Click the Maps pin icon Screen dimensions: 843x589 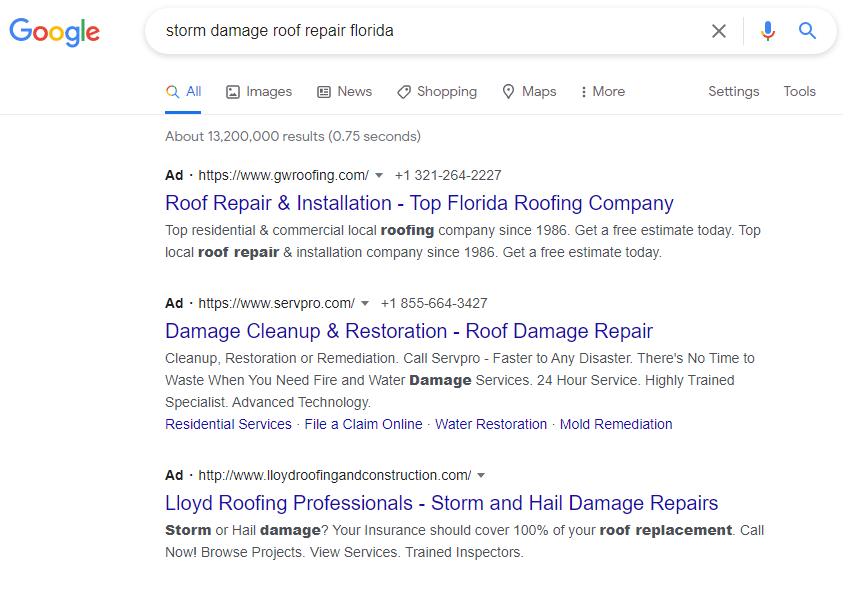510,91
